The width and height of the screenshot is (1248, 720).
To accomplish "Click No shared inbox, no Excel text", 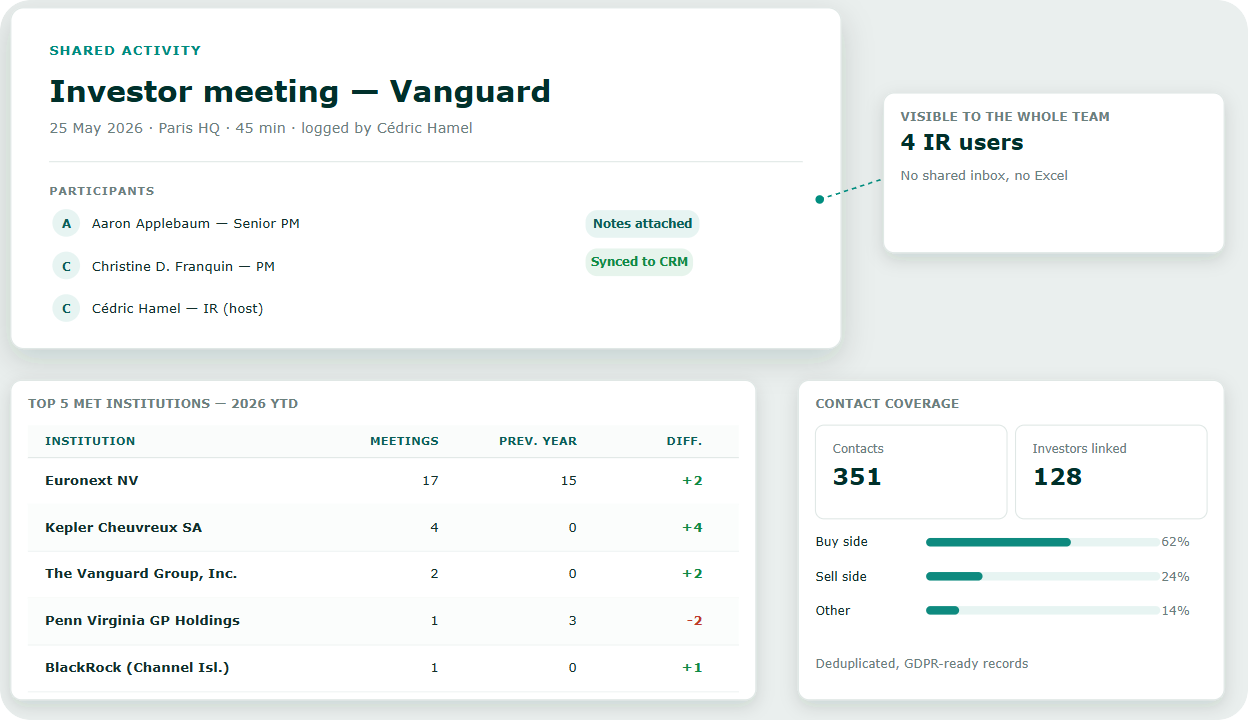I will pos(984,176).
